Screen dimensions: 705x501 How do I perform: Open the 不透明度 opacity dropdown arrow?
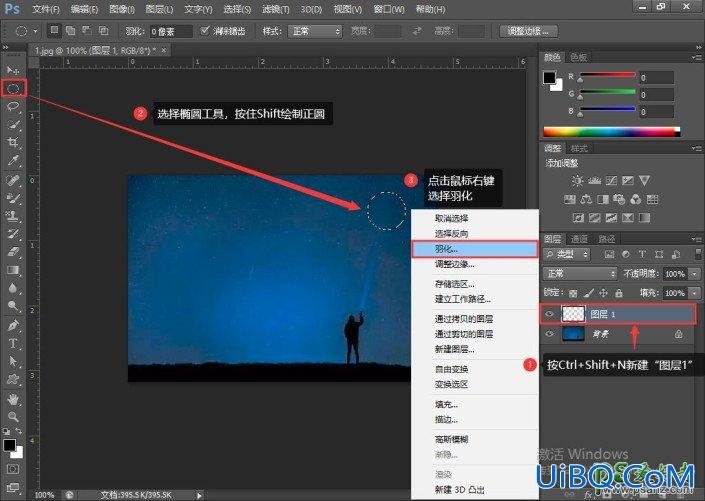coord(696,273)
